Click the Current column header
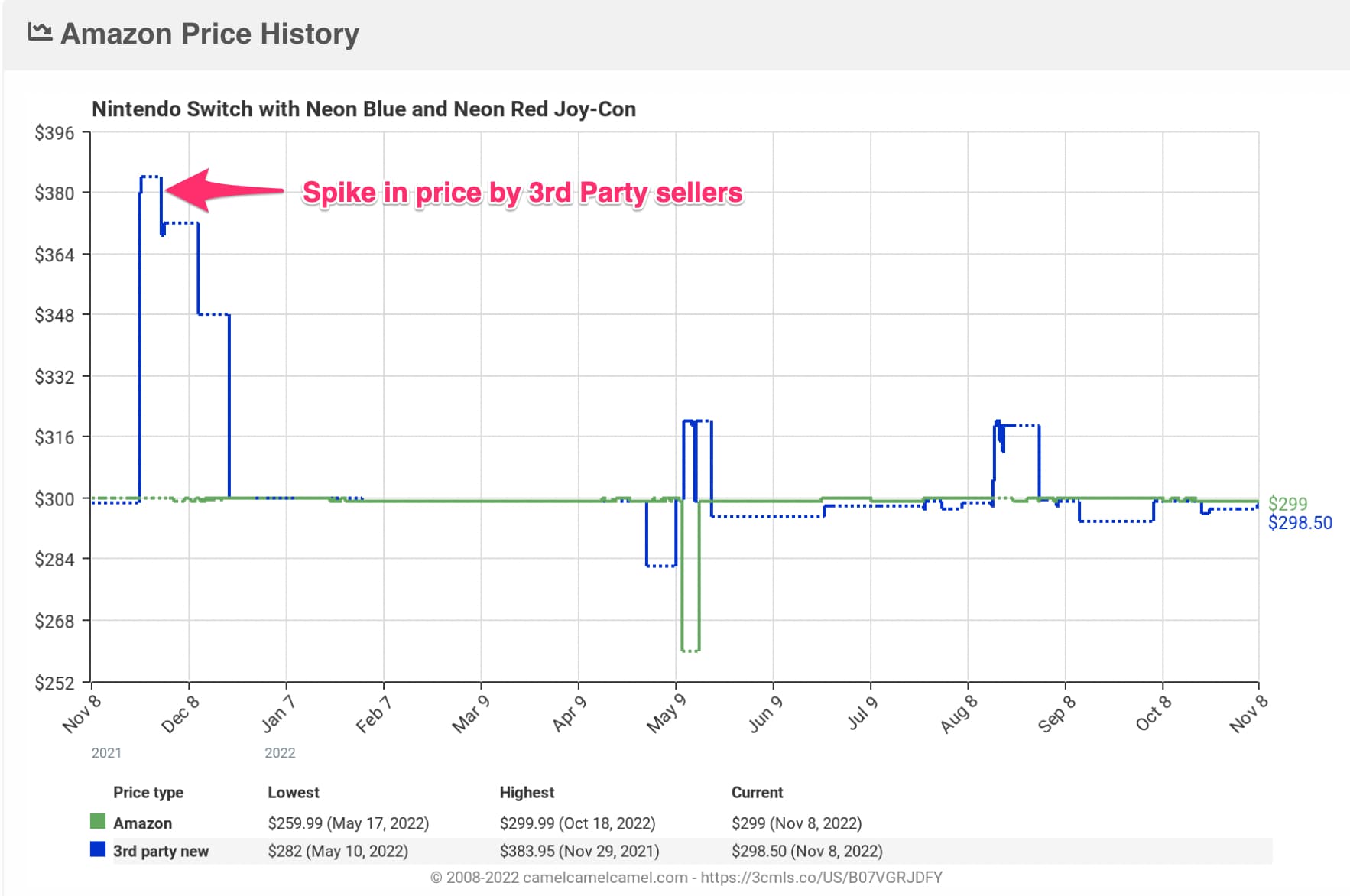This screenshot has width=1350, height=896. point(757,792)
